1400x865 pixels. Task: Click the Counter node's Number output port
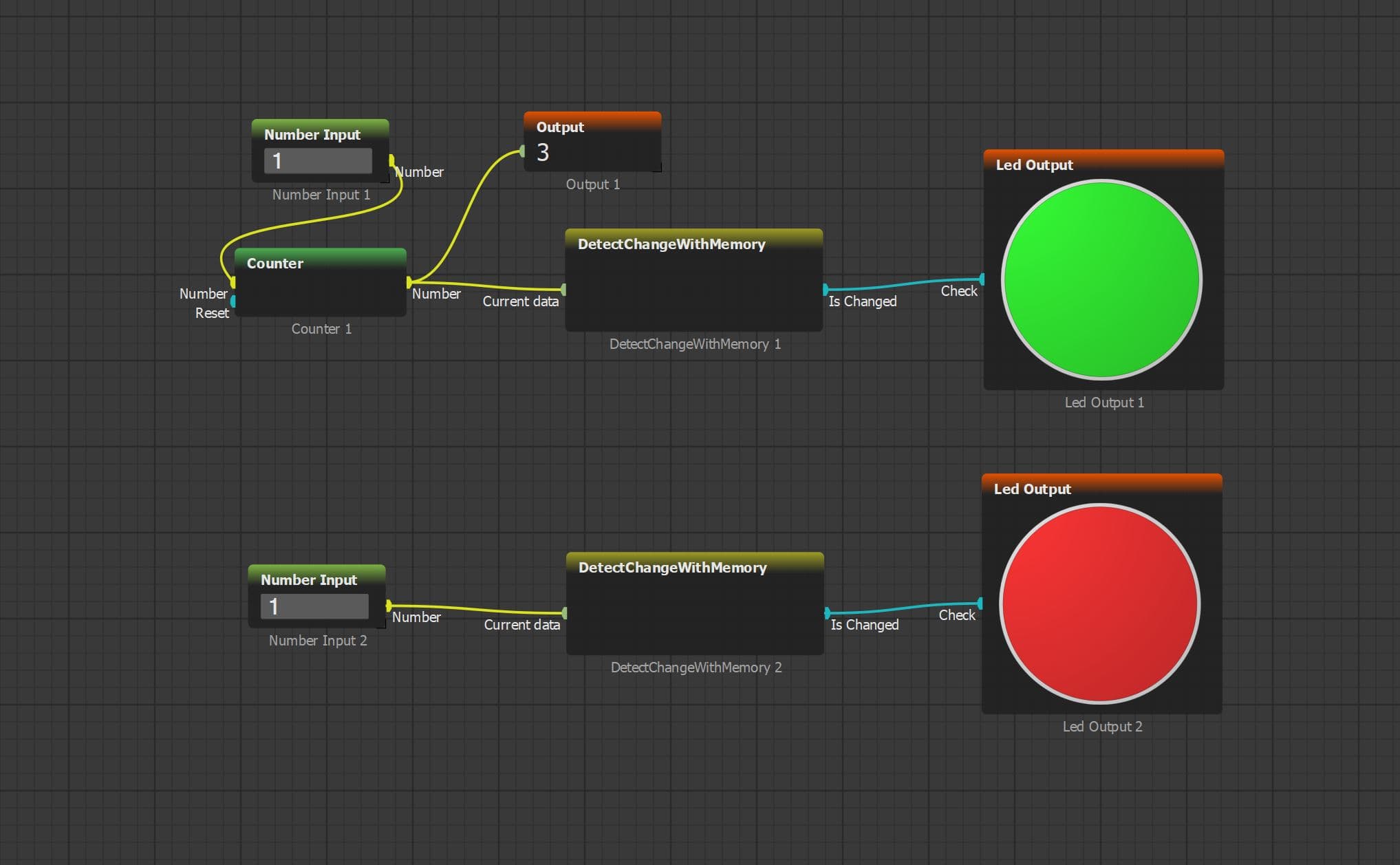click(409, 282)
